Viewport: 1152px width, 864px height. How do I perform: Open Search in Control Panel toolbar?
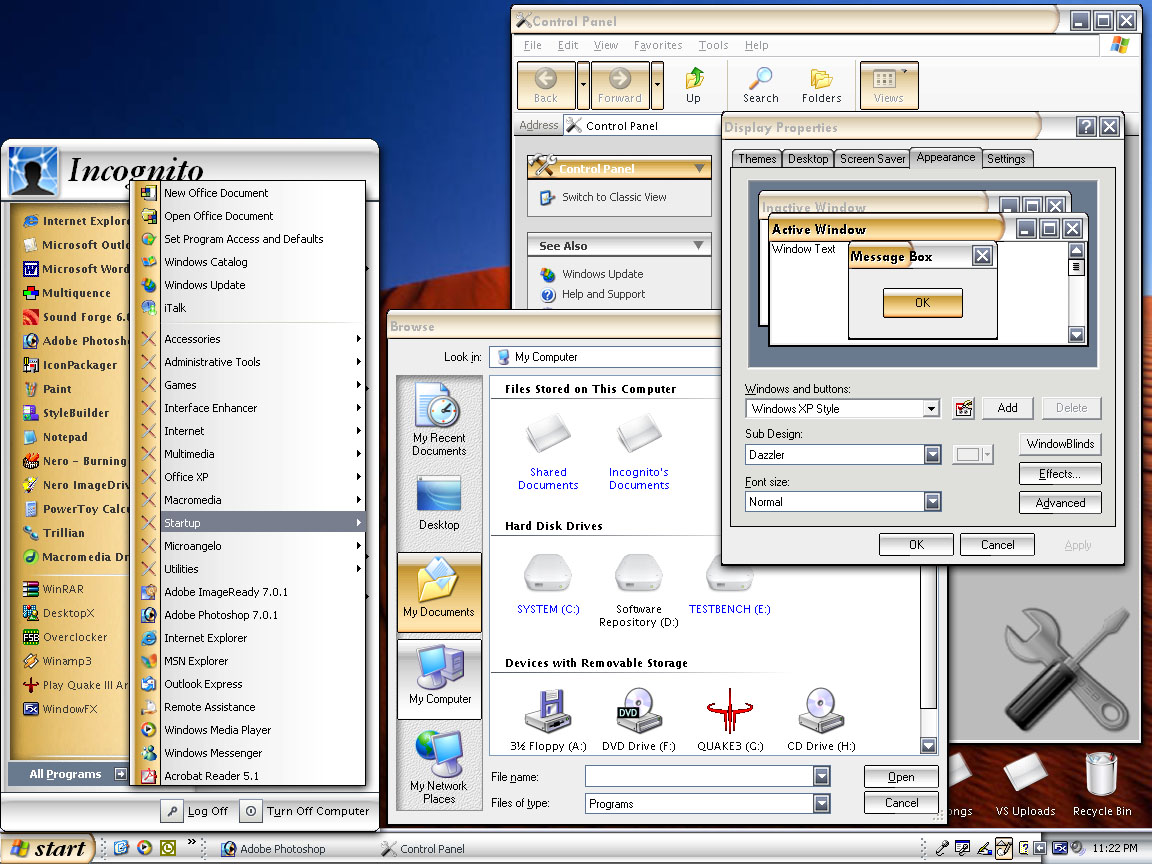point(760,85)
